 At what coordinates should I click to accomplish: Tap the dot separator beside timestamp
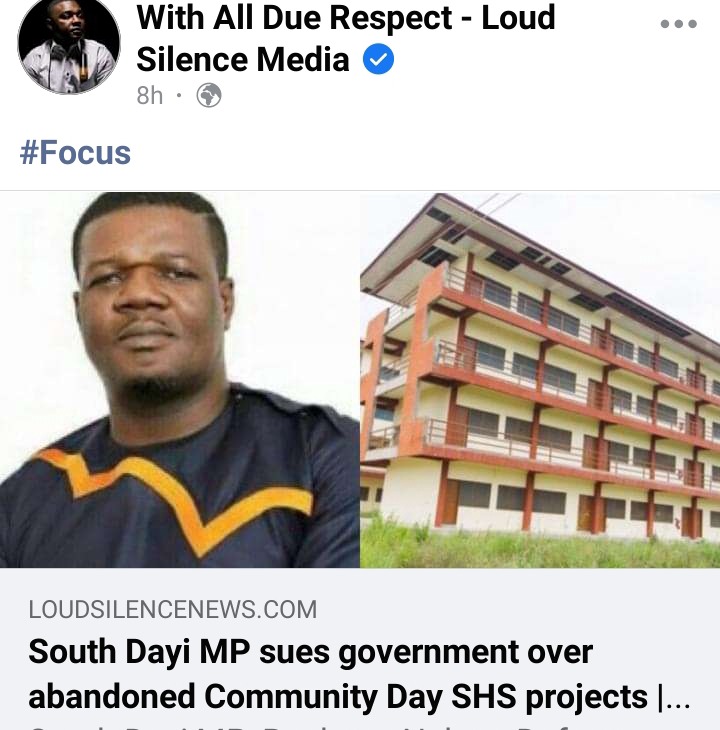click(x=179, y=96)
